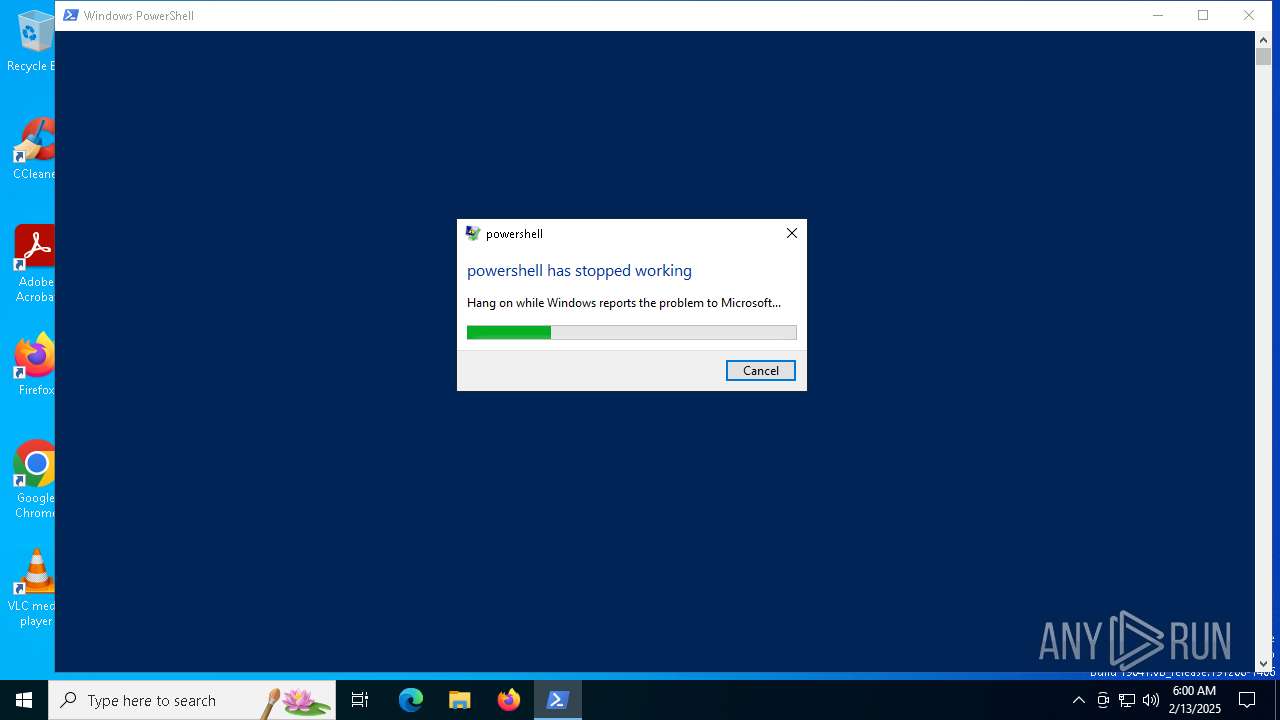
Task: Open Task View from the taskbar
Action: (360, 700)
